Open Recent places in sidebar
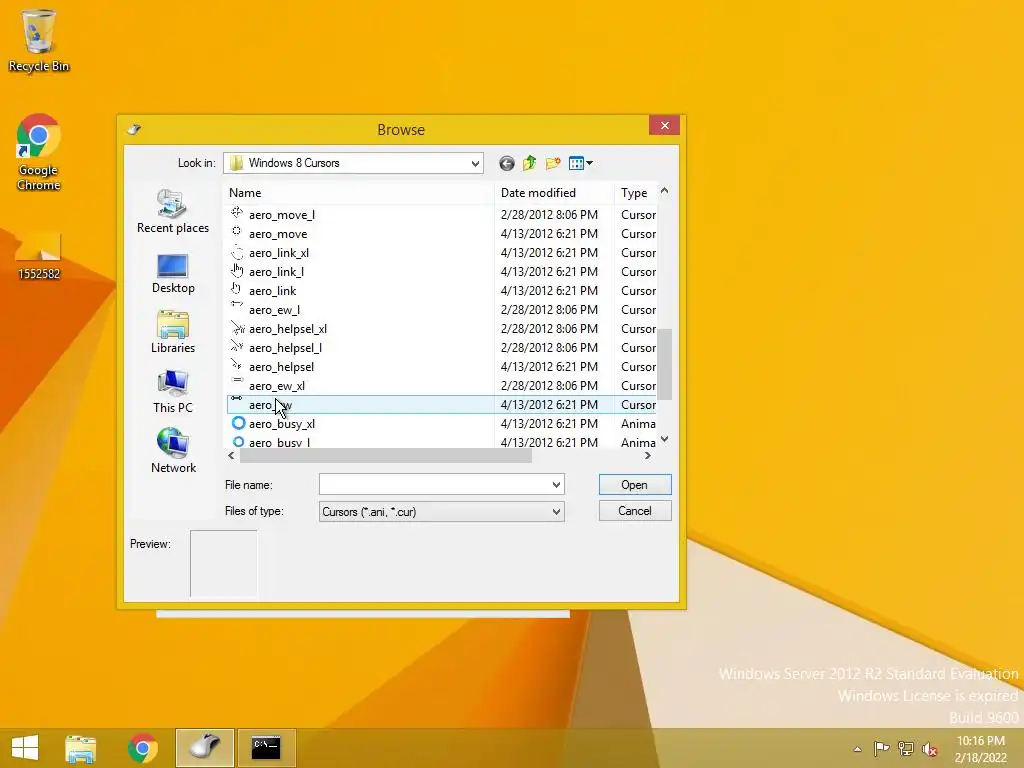This screenshot has width=1024, height=768. pos(173,212)
